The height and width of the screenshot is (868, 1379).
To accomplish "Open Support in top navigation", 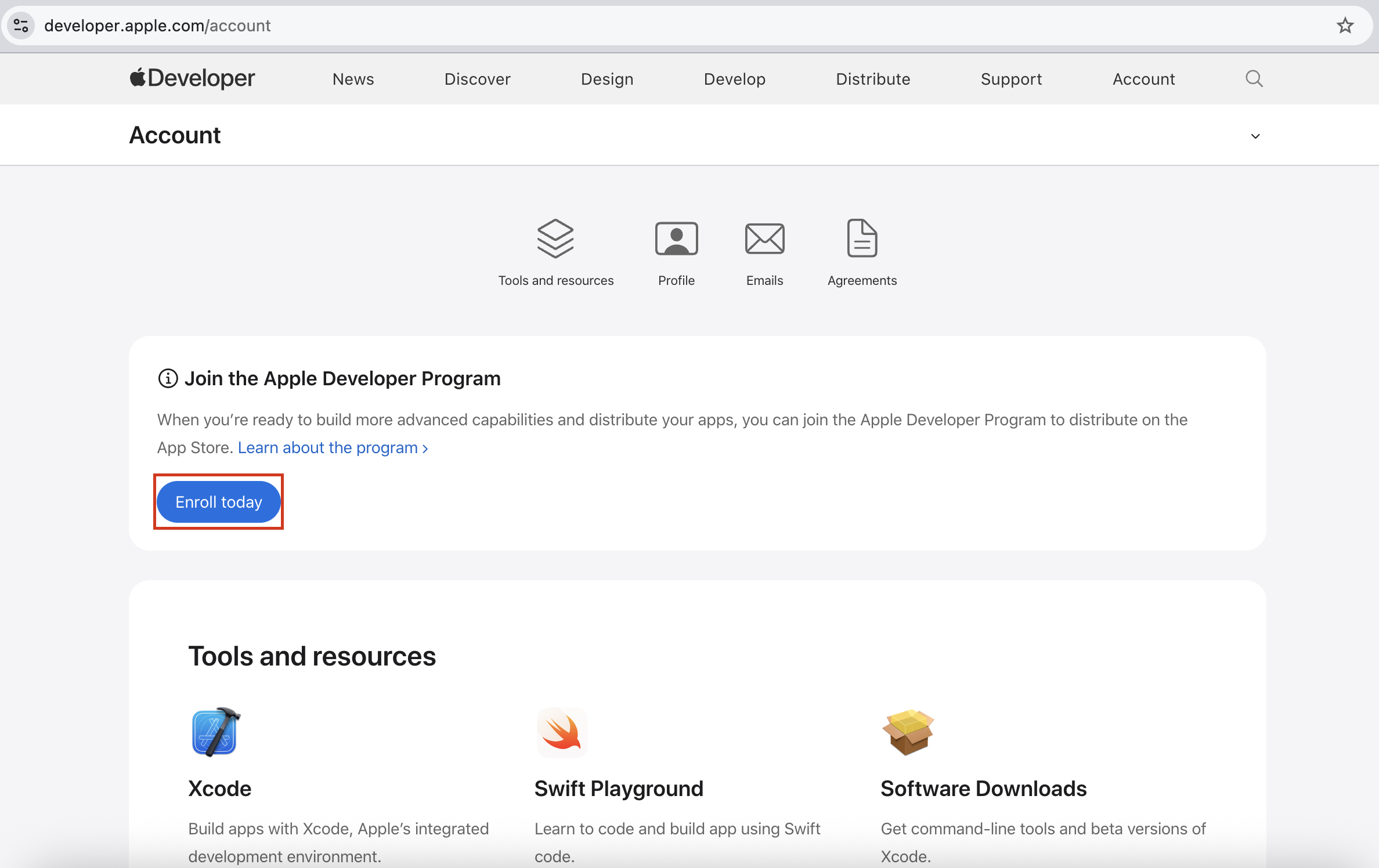I will [x=1011, y=79].
